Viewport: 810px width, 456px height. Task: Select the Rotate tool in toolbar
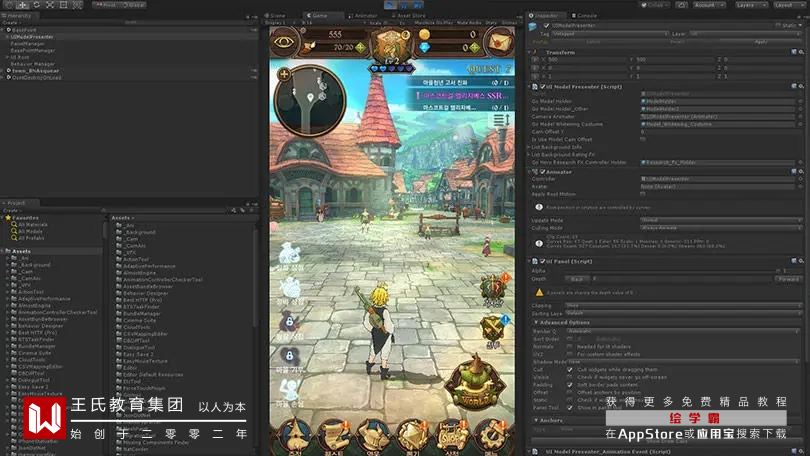click(37, 5)
